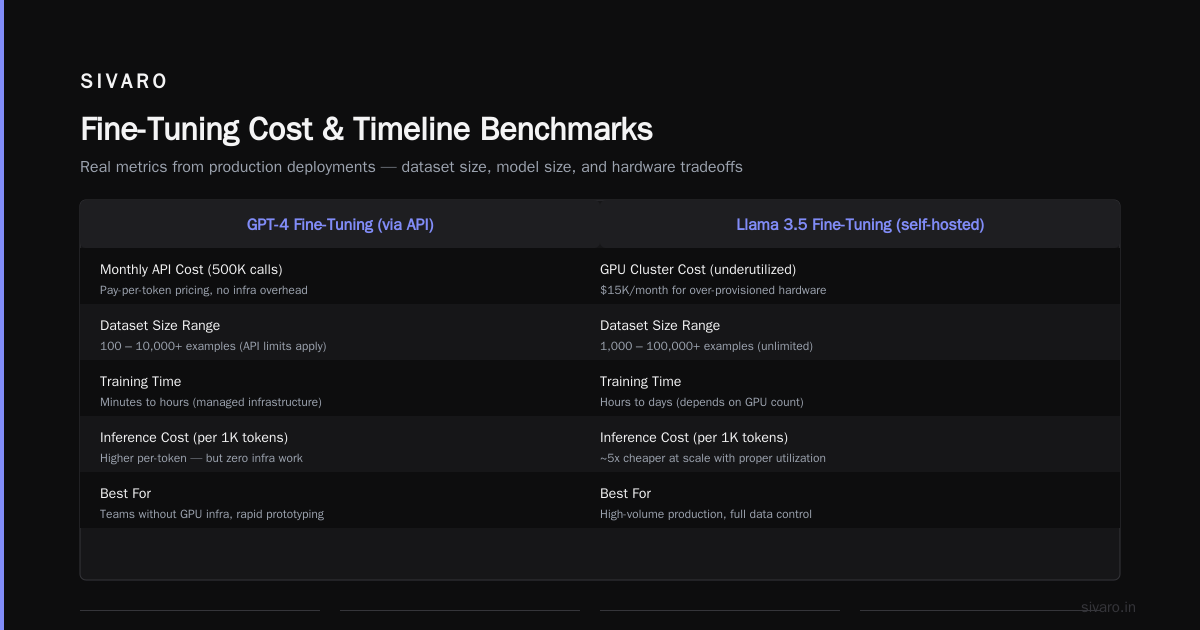This screenshot has width=1200, height=630.
Task: Click 'Minutes to hours (managed infrastructure)' text
Action: 211,402
